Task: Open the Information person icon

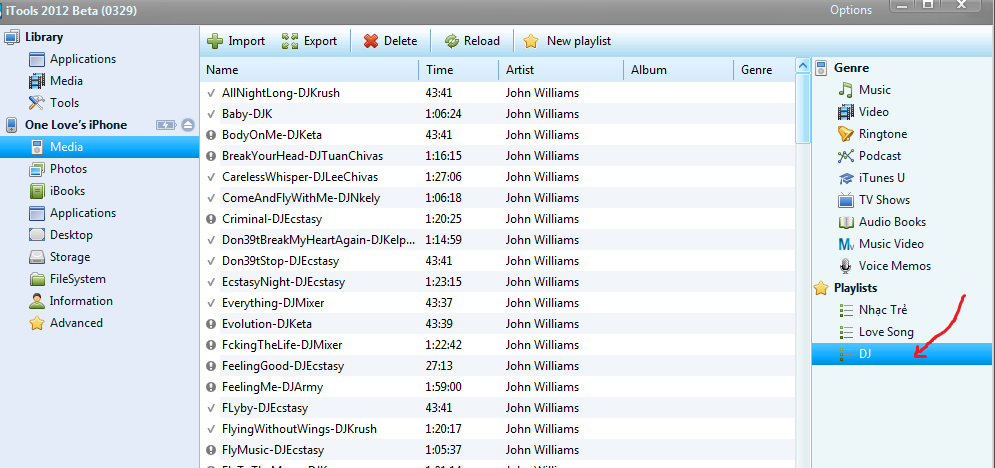Action: 37,301
